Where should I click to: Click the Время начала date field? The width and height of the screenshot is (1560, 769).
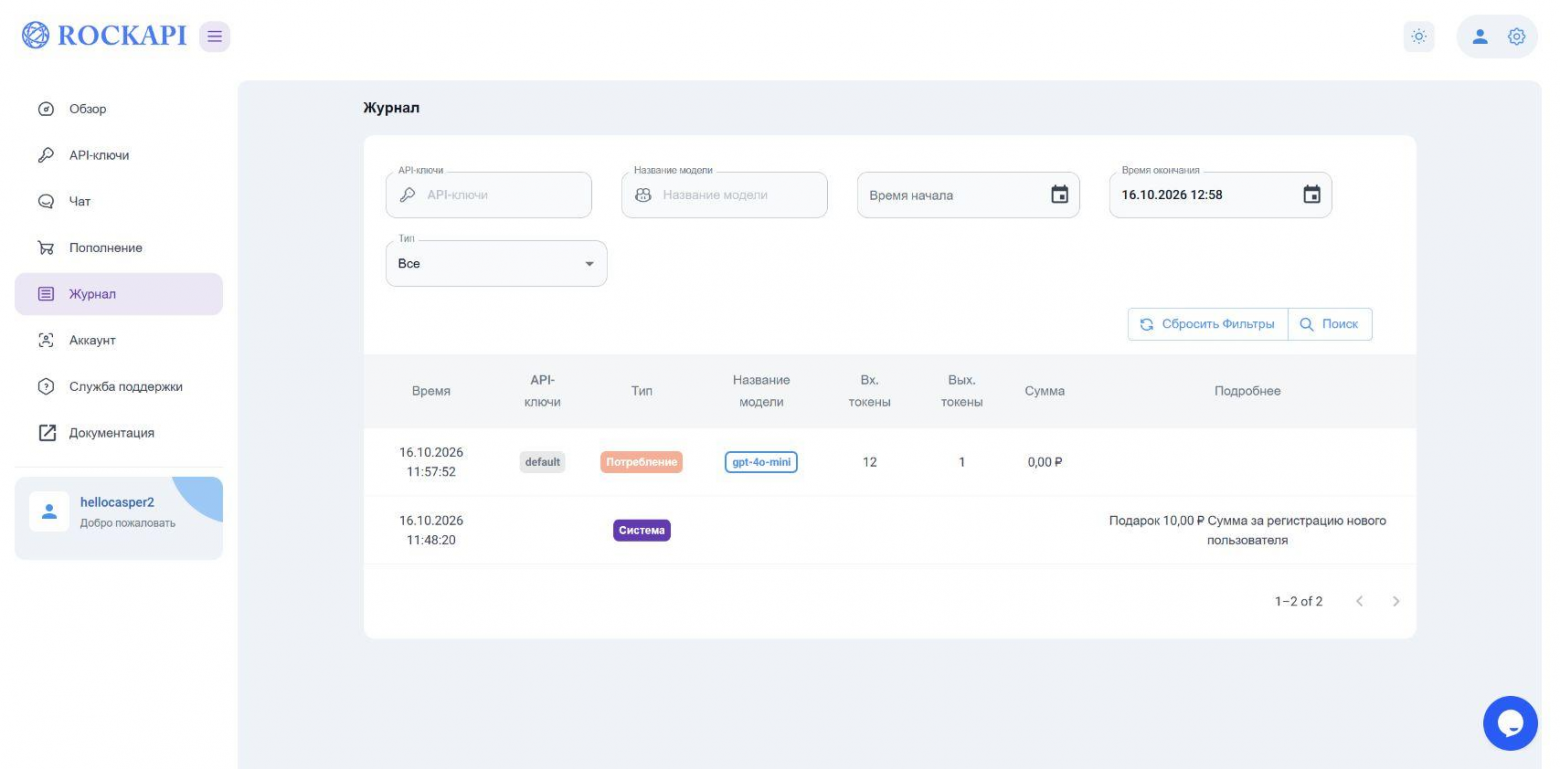coord(968,195)
